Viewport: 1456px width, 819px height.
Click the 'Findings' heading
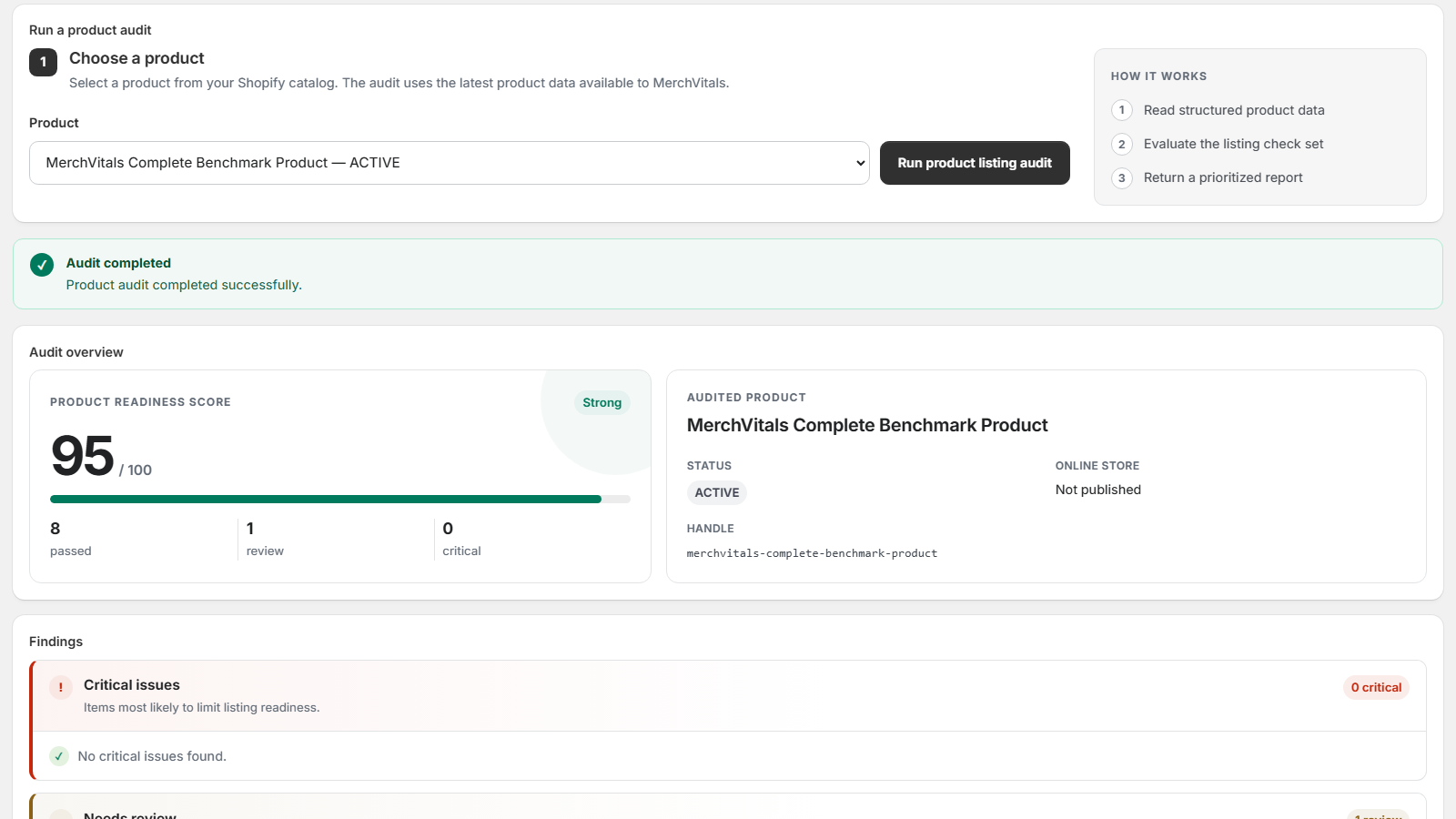point(56,642)
